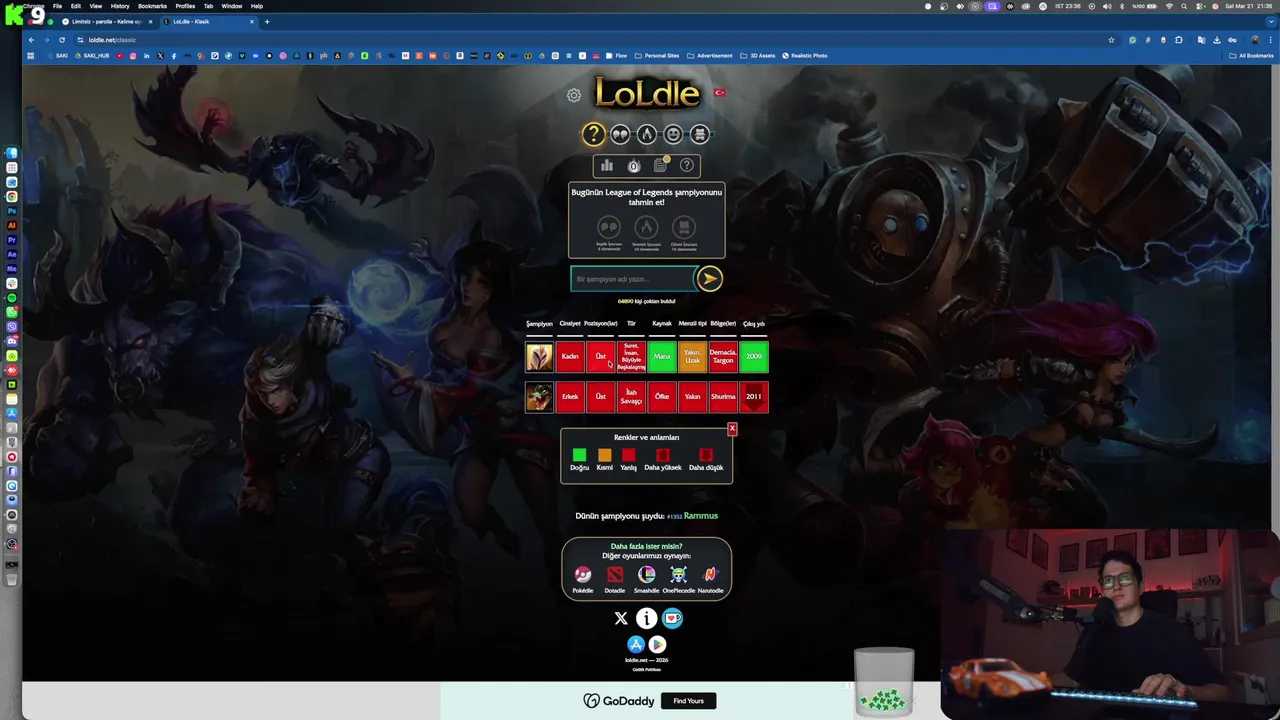
Task: Switch to the Splash art mode icon
Action: tap(700, 134)
